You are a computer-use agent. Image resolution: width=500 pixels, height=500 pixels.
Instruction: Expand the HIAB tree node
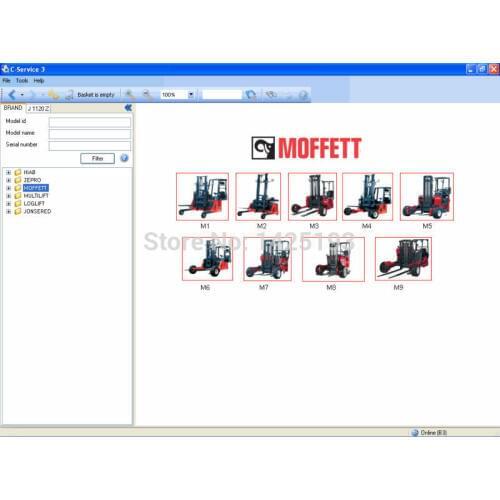tap(9, 172)
